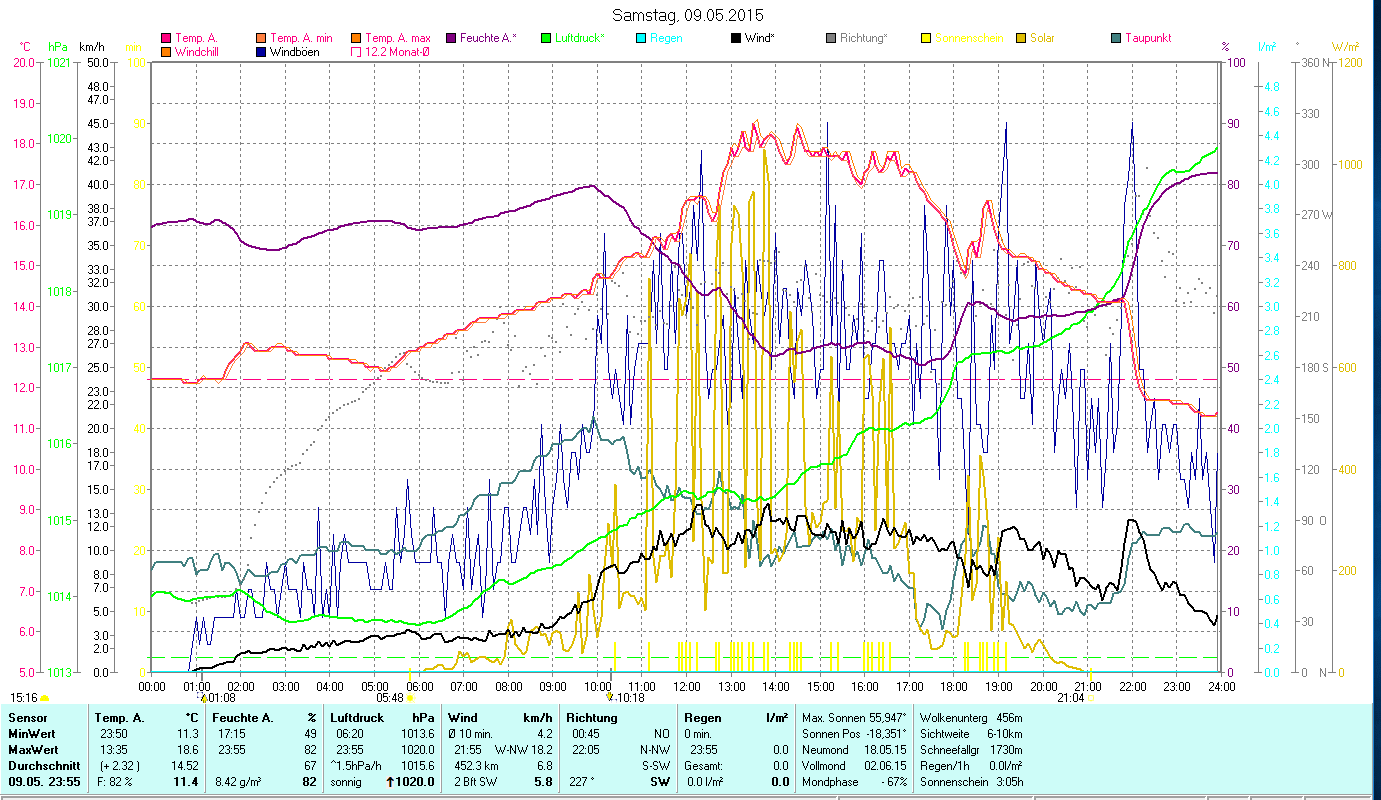The height and width of the screenshot is (800, 1381).
Task: Click the 12.2 Monat-Ø legend box
Action: tap(356, 51)
